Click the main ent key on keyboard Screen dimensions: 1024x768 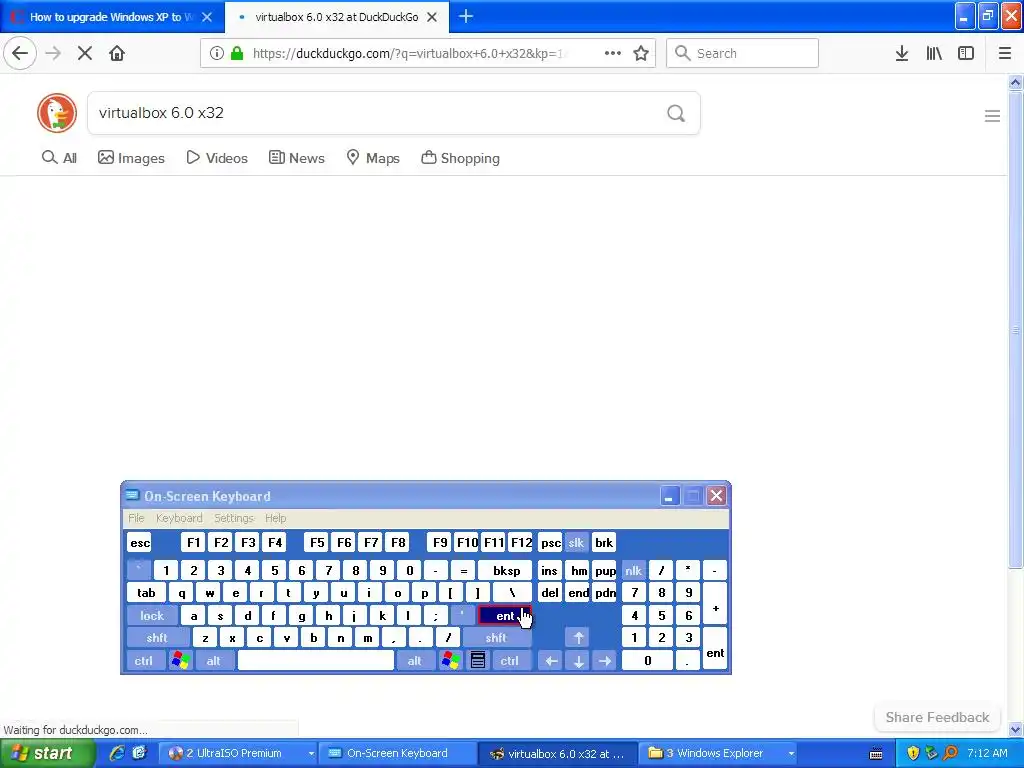pyautogui.click(x=504, y=615)
